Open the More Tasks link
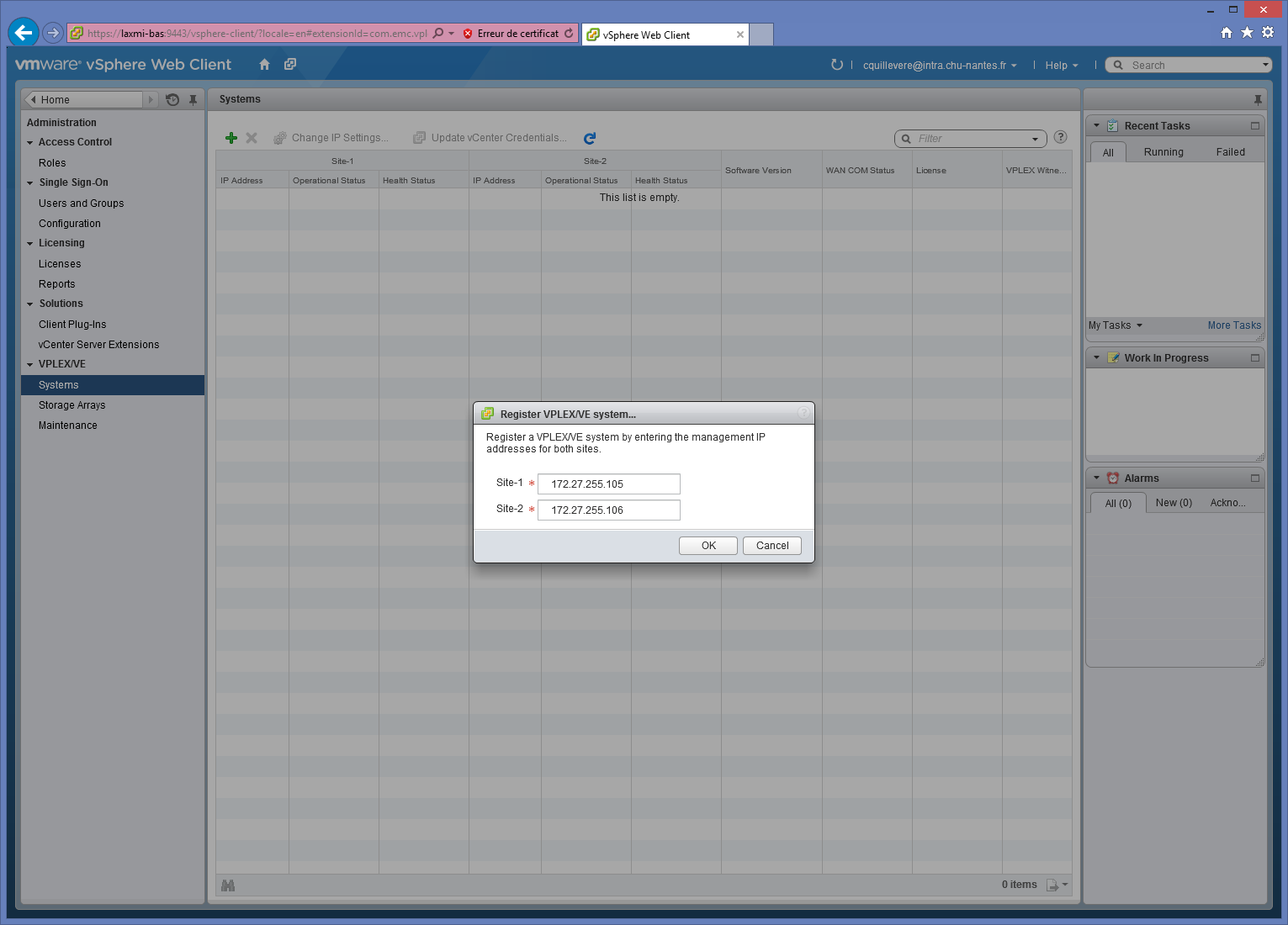This screenshot has height=925, width=1288. tap(1234, 325)
